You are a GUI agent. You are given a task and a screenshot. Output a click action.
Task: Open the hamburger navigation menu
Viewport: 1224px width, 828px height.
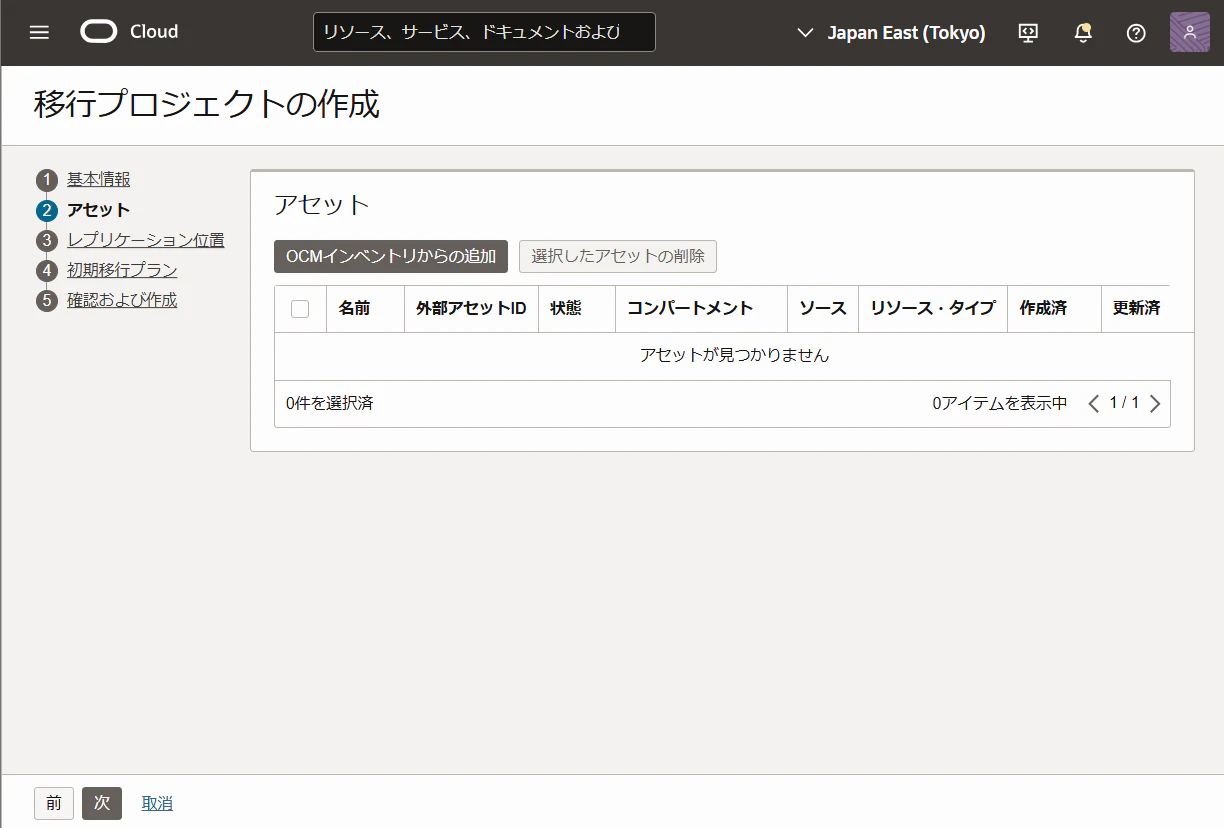[39, 32]
